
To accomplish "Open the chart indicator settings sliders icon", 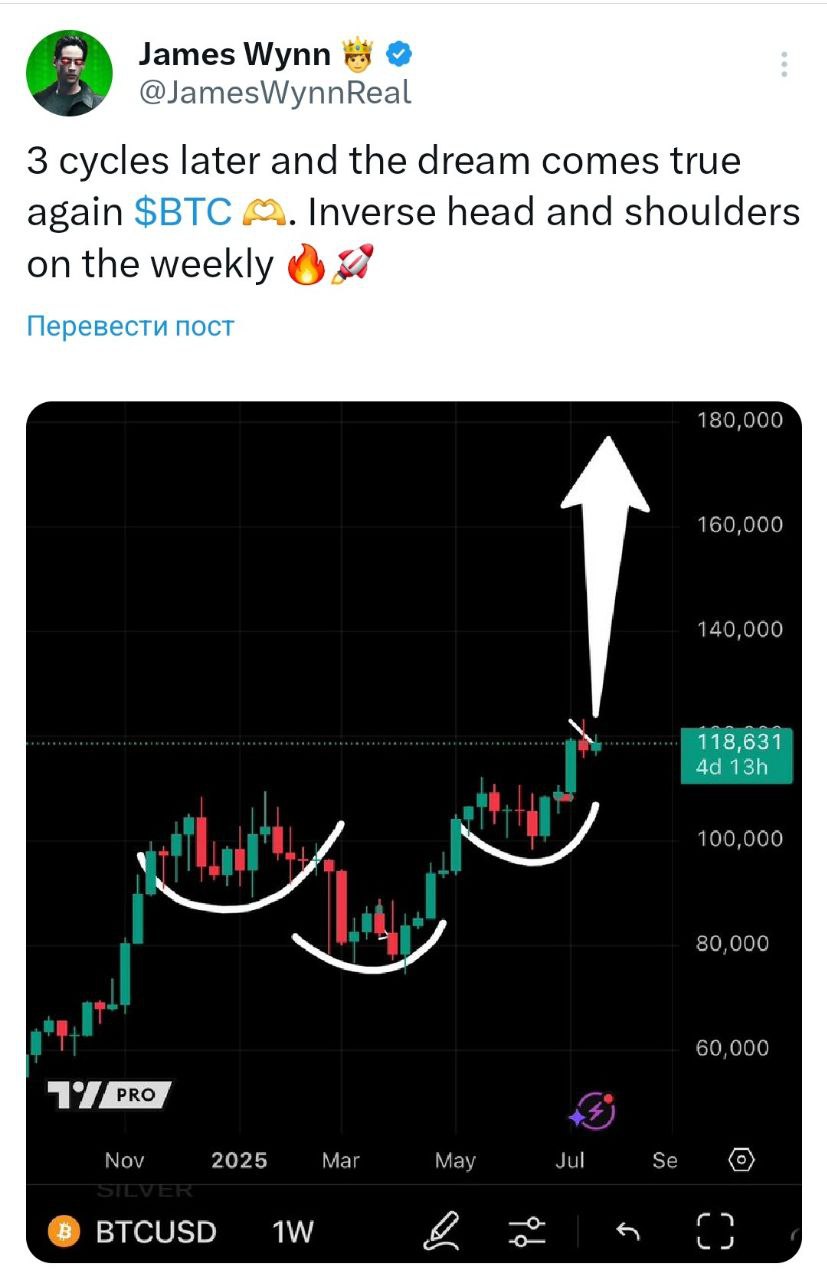I will tap(527, 1231).
